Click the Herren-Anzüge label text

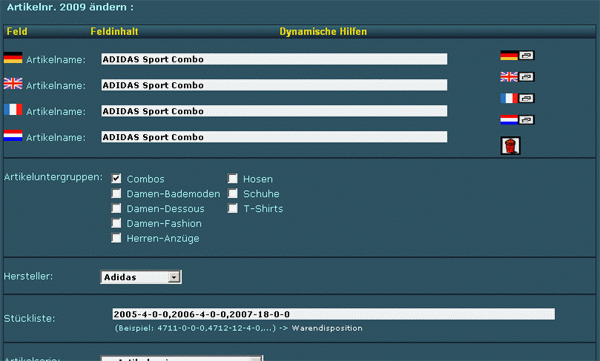coord(163,238)
